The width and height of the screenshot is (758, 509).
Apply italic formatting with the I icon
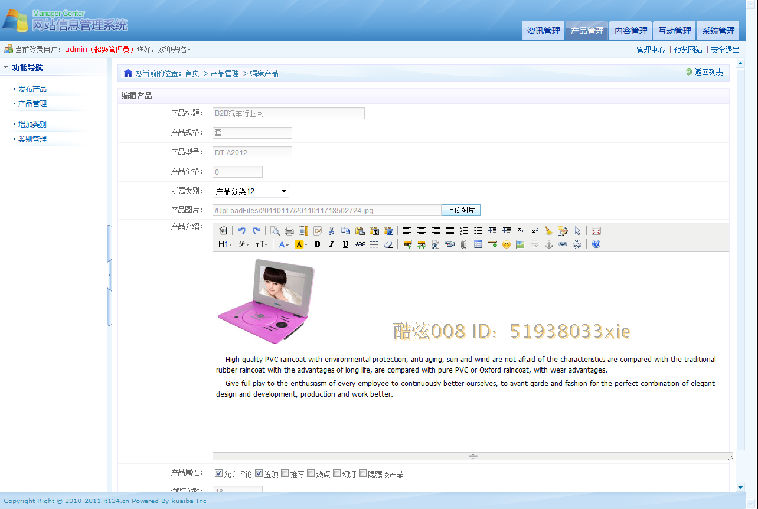(x=331, y=245)
